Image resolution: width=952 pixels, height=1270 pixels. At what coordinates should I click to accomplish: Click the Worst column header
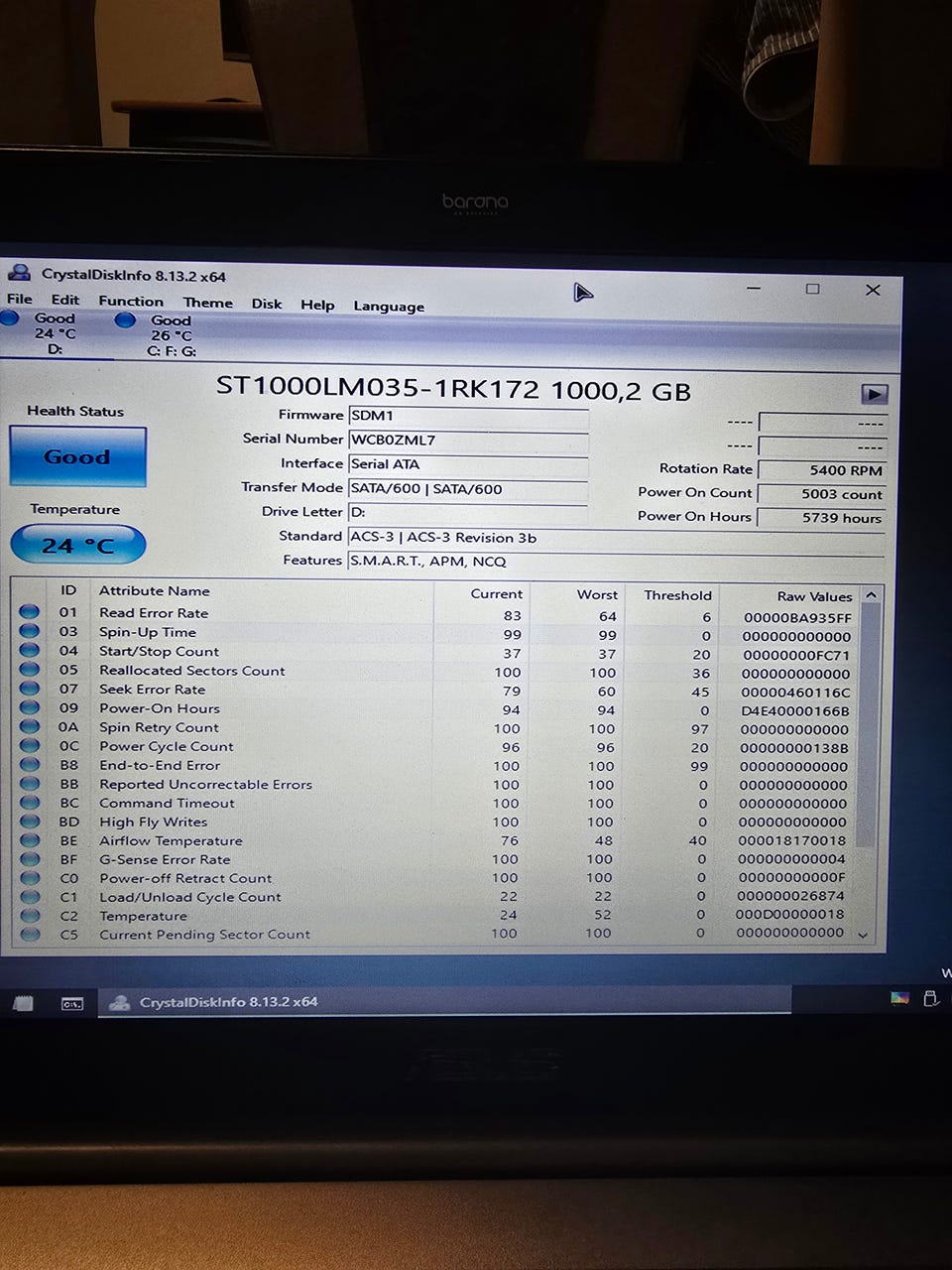597,595
